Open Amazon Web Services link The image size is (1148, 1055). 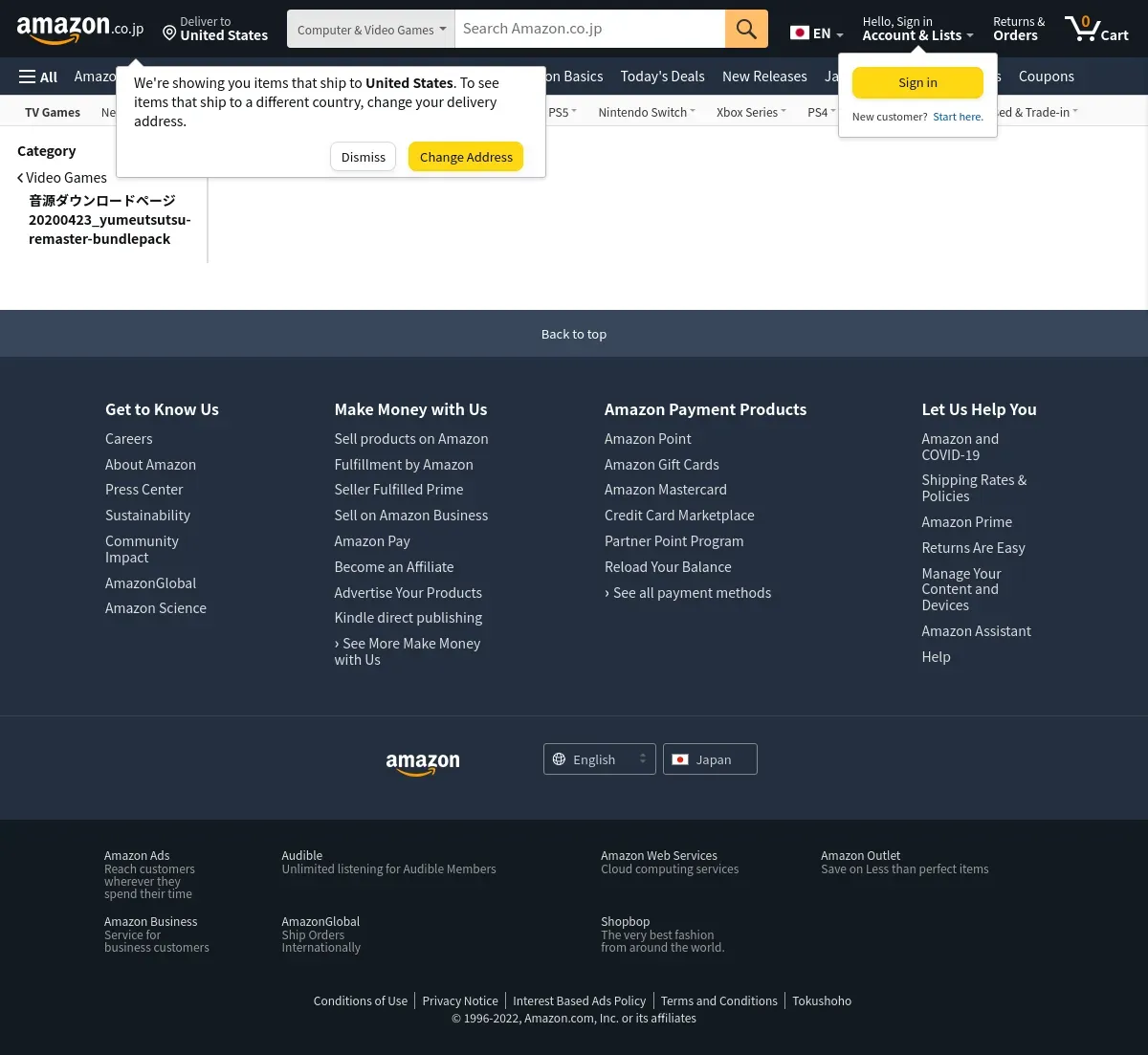pyautogui.click(x=659, y=856)
